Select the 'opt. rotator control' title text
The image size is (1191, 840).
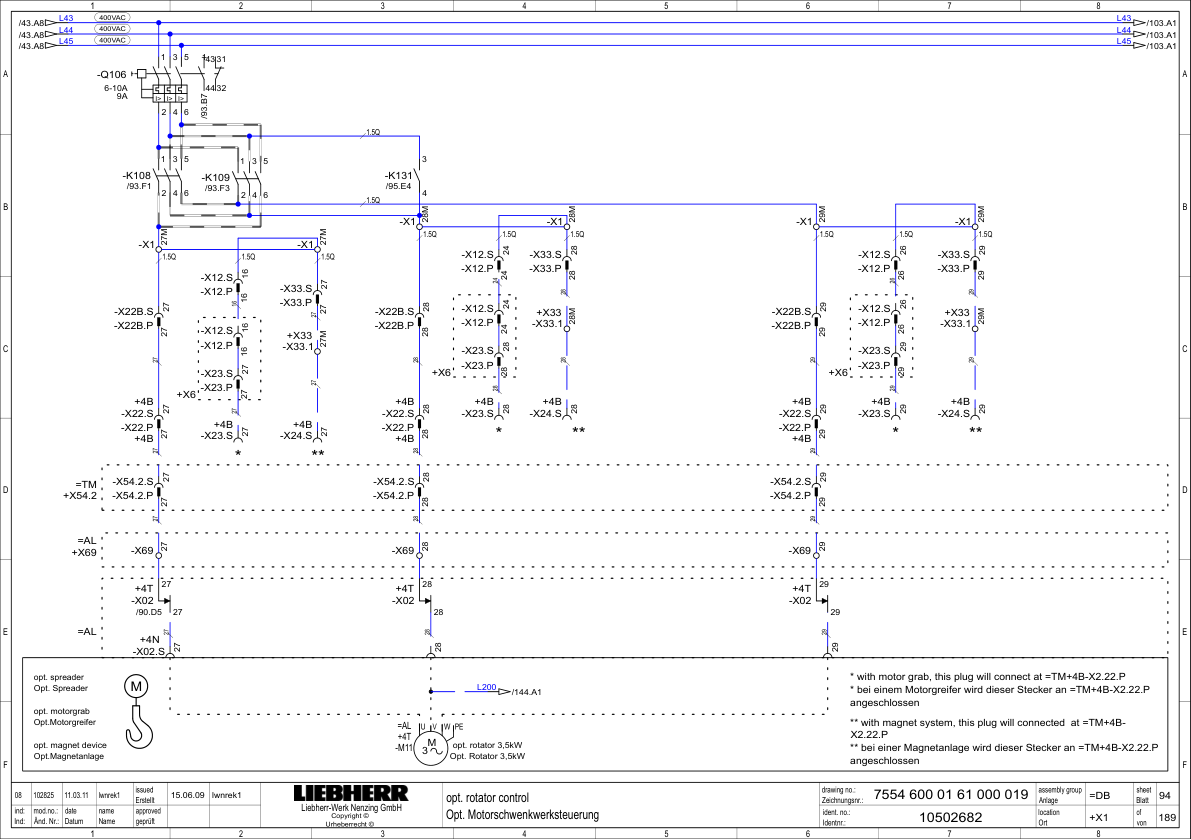pyautogui.click(x=488, y=798)
